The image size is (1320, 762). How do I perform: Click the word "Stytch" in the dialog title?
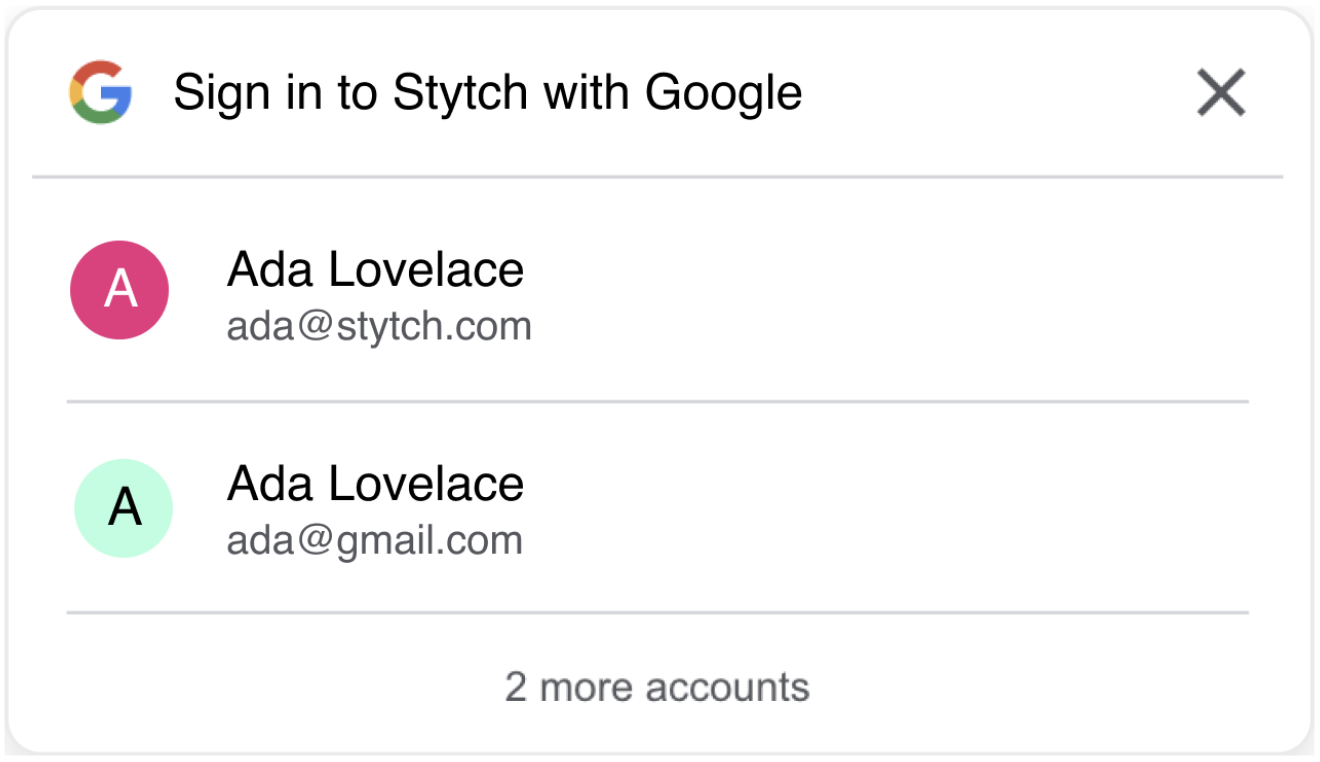[459, 94]
